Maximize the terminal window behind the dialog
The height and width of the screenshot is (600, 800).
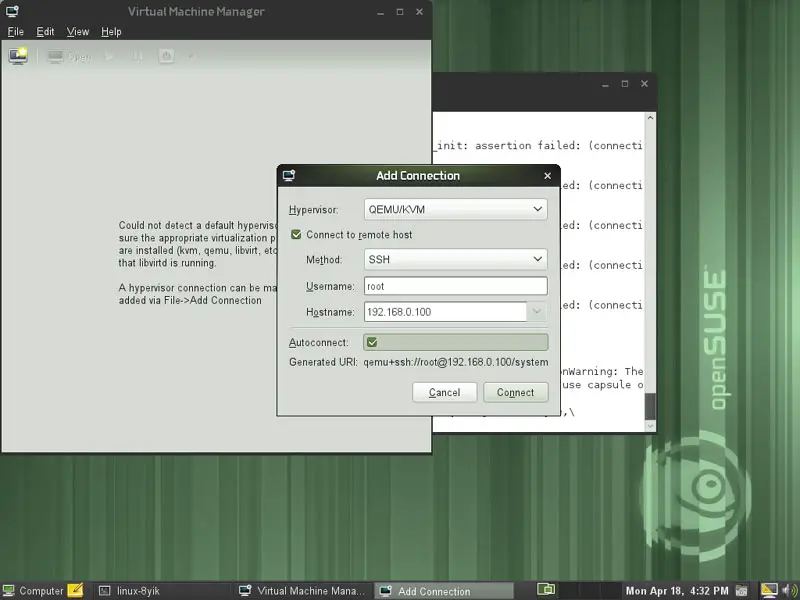pyautogui.click(x=625, y=84)
